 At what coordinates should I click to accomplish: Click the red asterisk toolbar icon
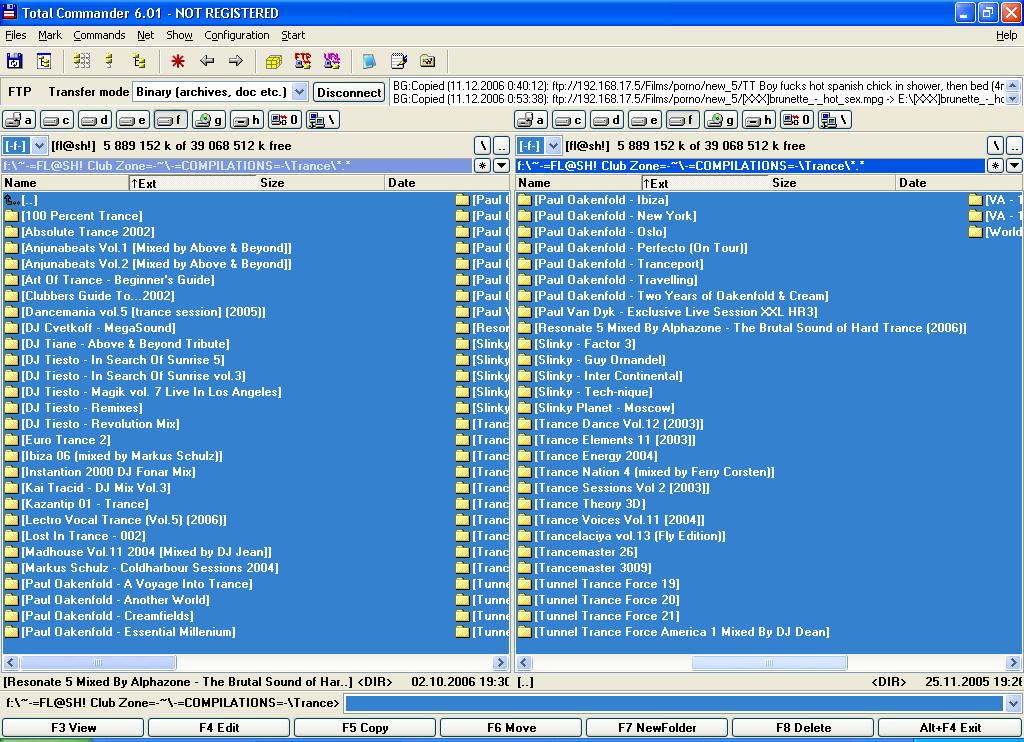coord(178,61)
